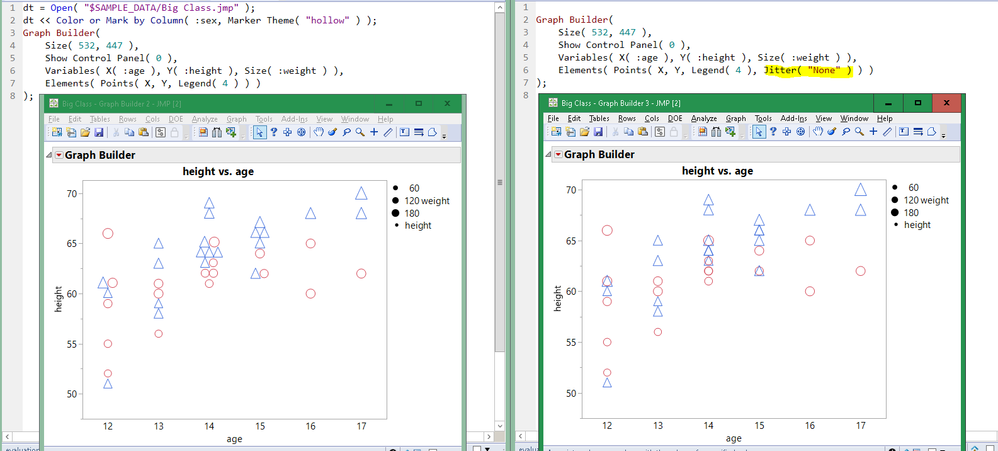
Task: Open View menu in Graph Builder 2
Action: point(324,119)
